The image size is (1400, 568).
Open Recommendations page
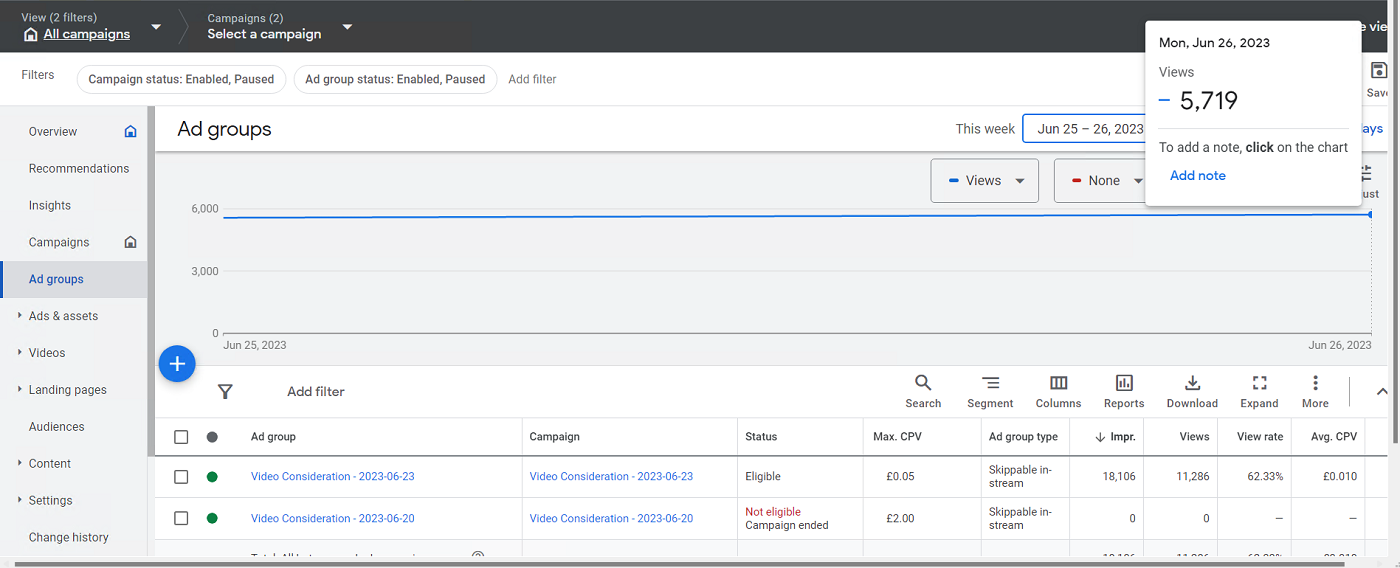tap(79, 169)
